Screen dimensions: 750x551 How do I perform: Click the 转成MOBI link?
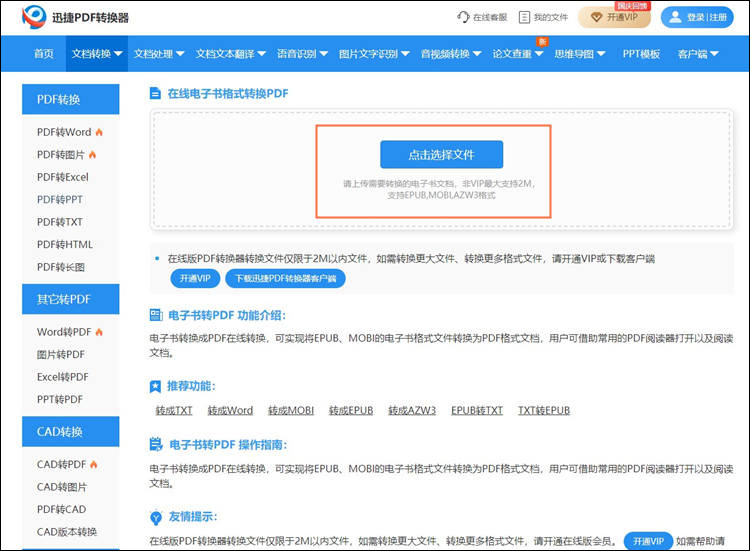pos(291,411)
